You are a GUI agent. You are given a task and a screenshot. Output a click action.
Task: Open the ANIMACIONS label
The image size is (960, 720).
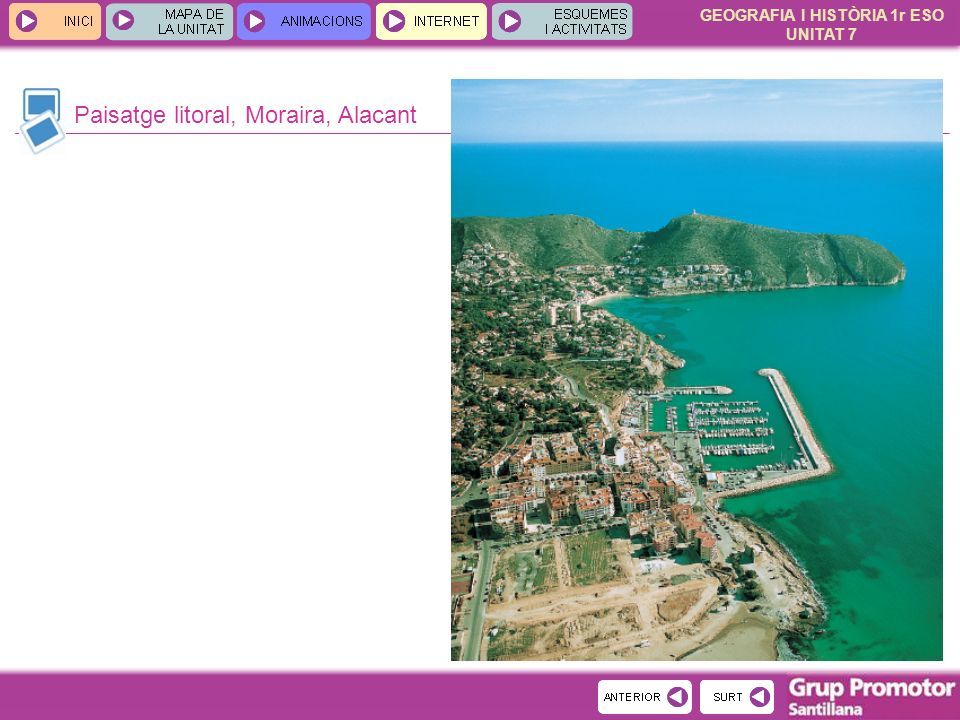point(321,21)
